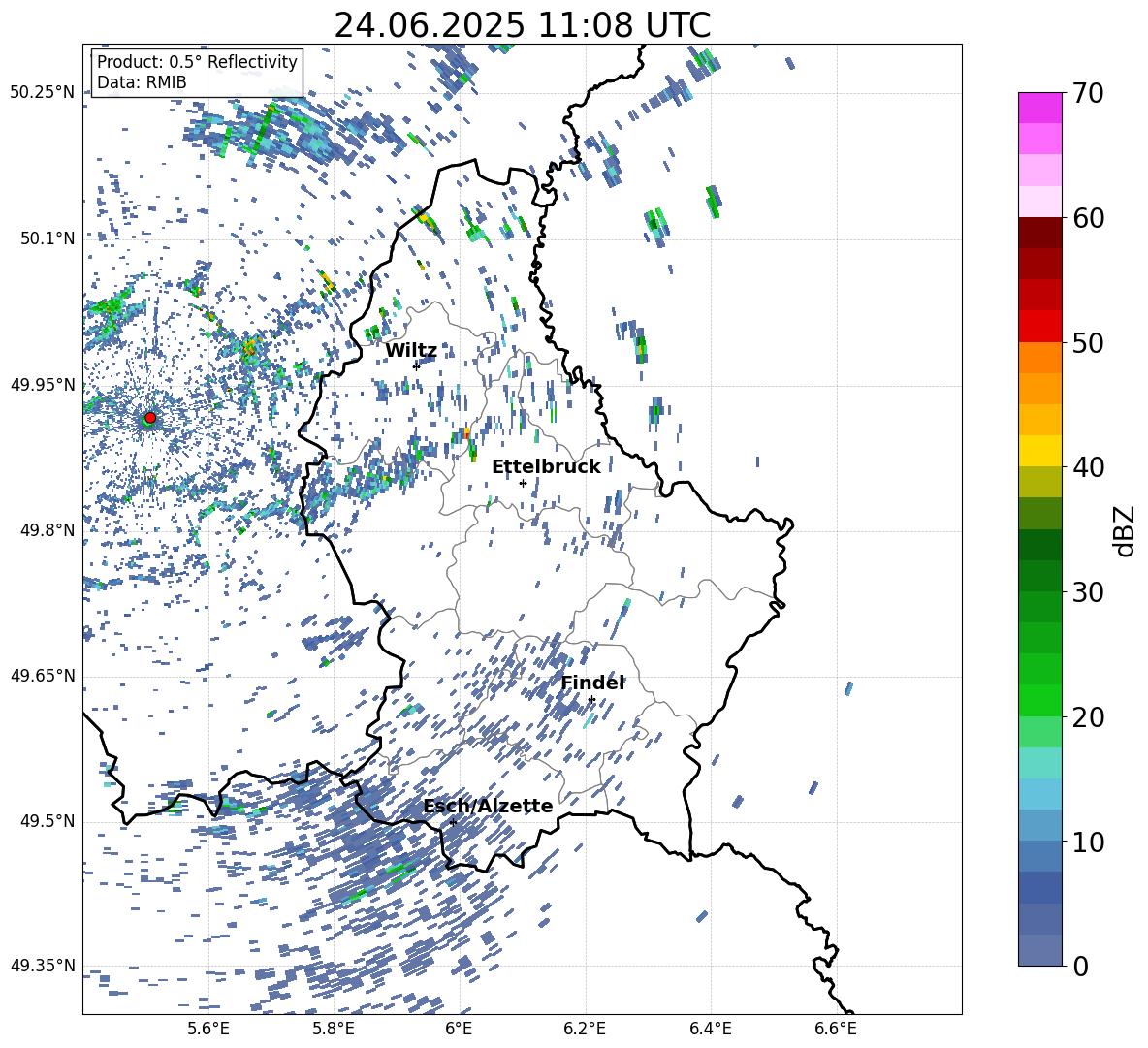Click the colorbar 20 tick label
This screenshot has width=1148, height=1048.
pos(1089,716)
